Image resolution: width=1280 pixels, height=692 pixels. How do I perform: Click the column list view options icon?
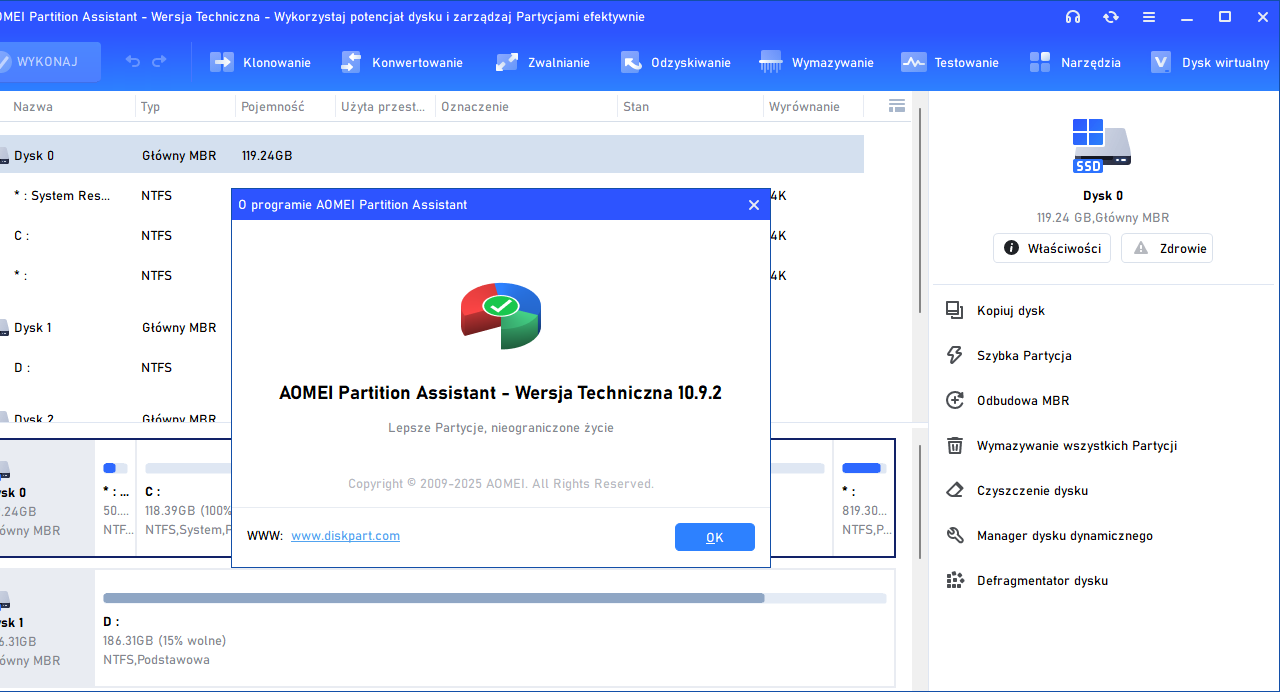click(897, 106)
